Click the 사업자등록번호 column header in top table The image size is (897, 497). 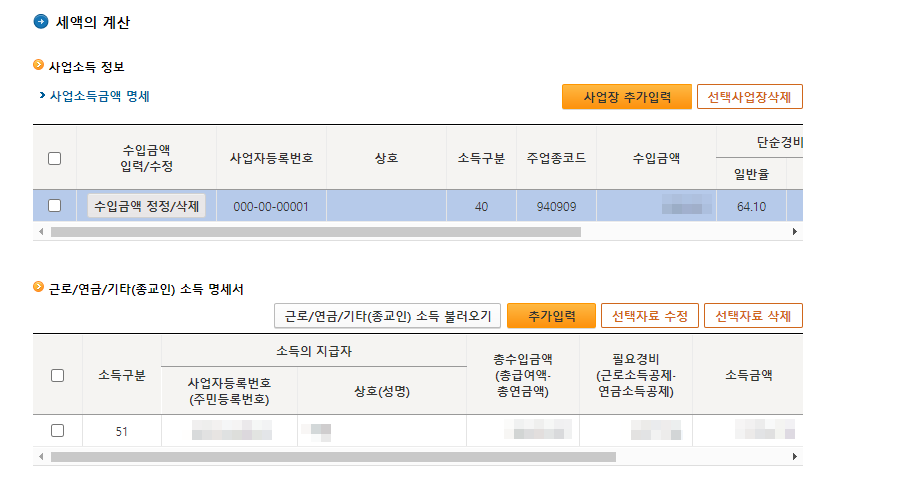click(x=271, y=158)
